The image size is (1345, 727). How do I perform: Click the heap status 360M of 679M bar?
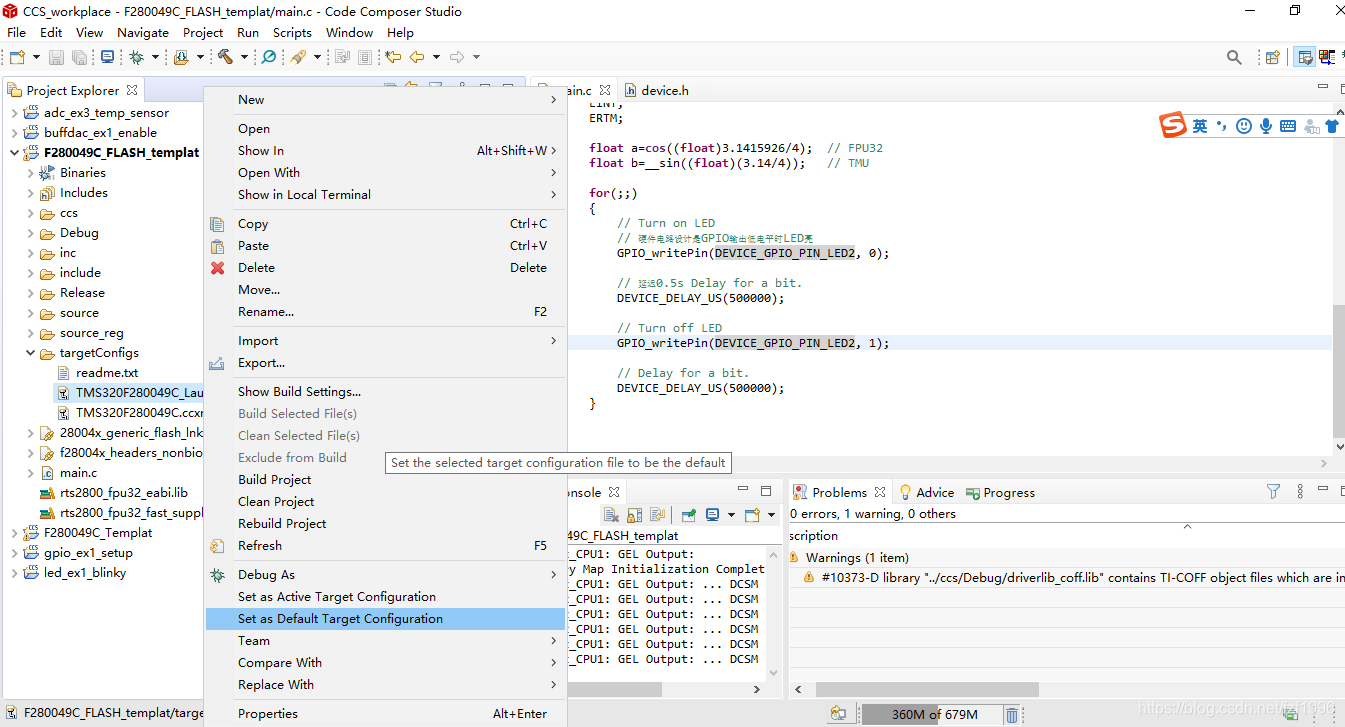932,714
